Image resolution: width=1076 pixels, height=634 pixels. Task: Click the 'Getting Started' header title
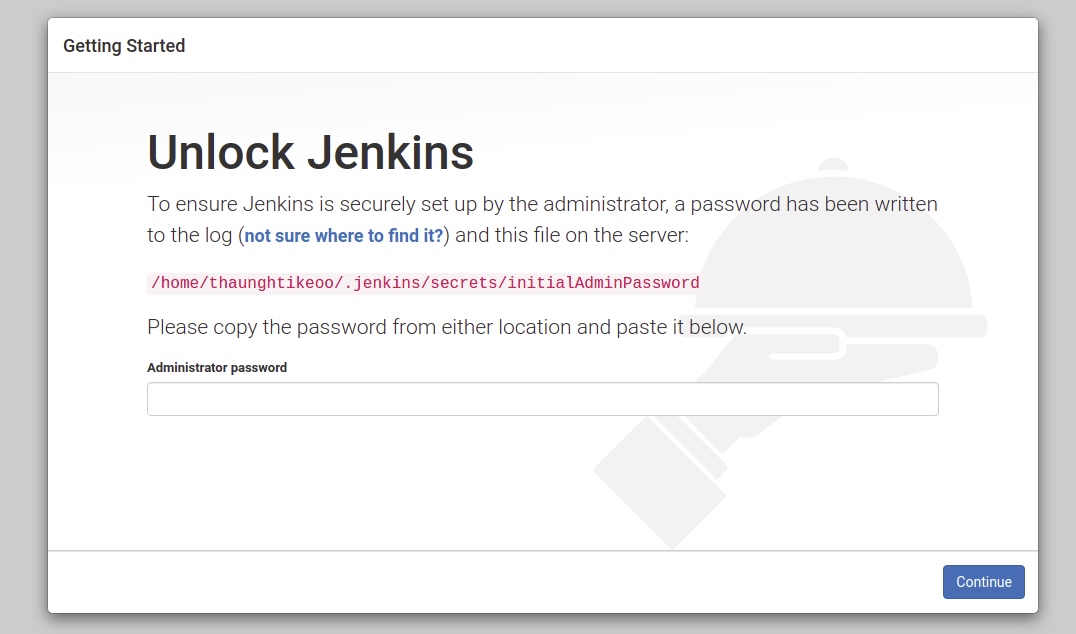(124, 45)
